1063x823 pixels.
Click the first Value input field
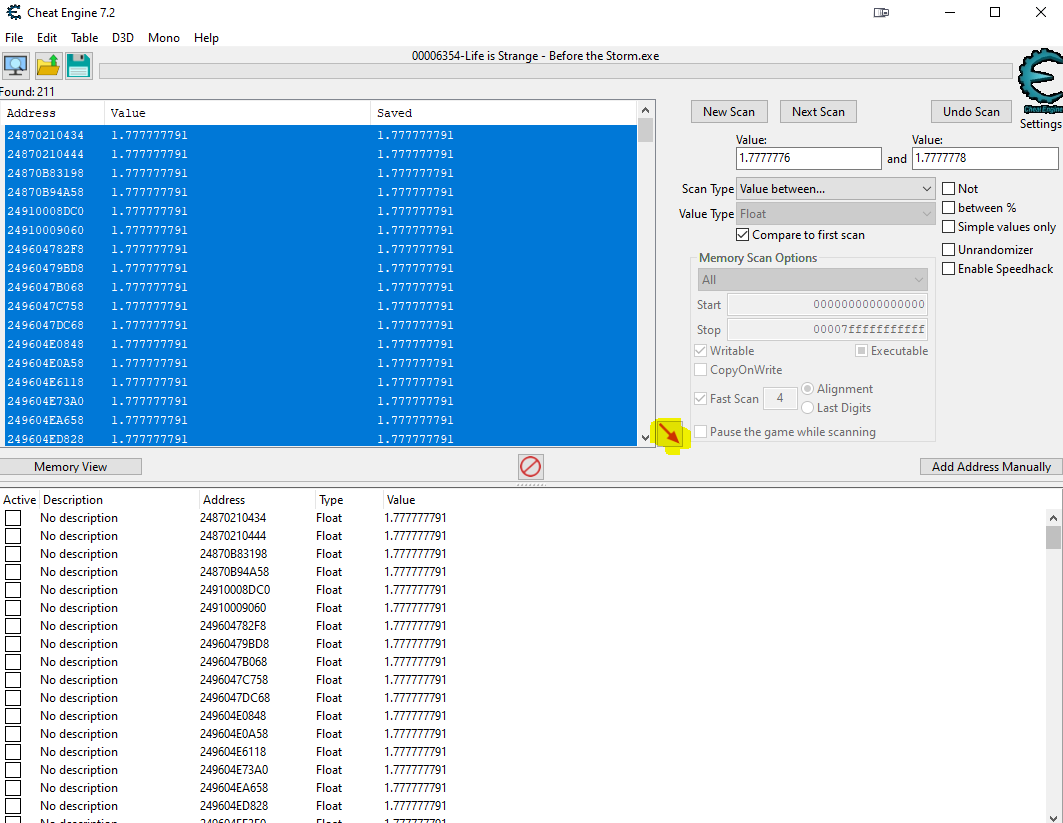point(808,158)
